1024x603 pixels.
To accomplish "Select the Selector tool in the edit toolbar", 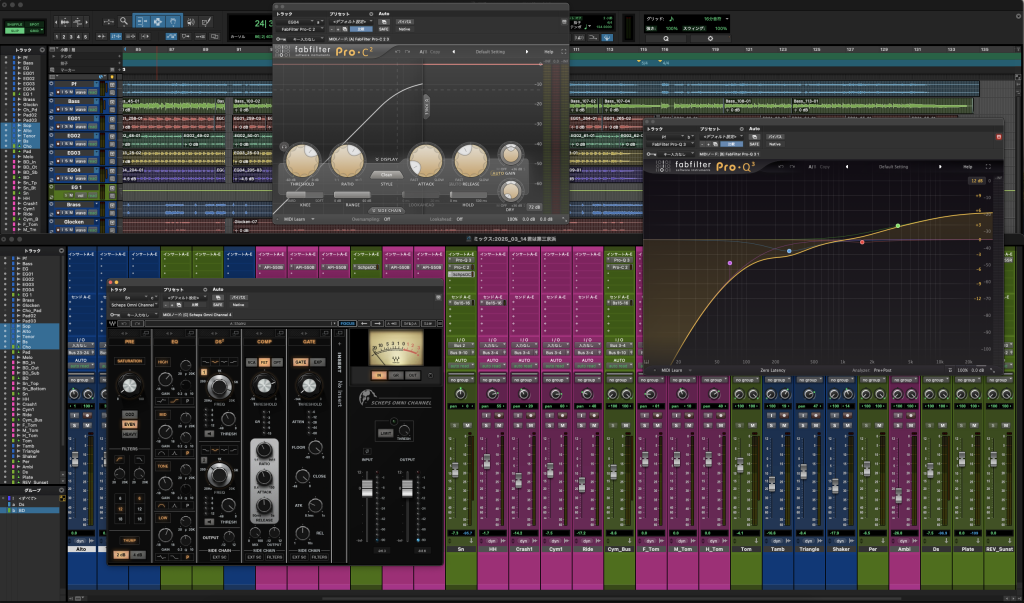I will coord(157,22).
